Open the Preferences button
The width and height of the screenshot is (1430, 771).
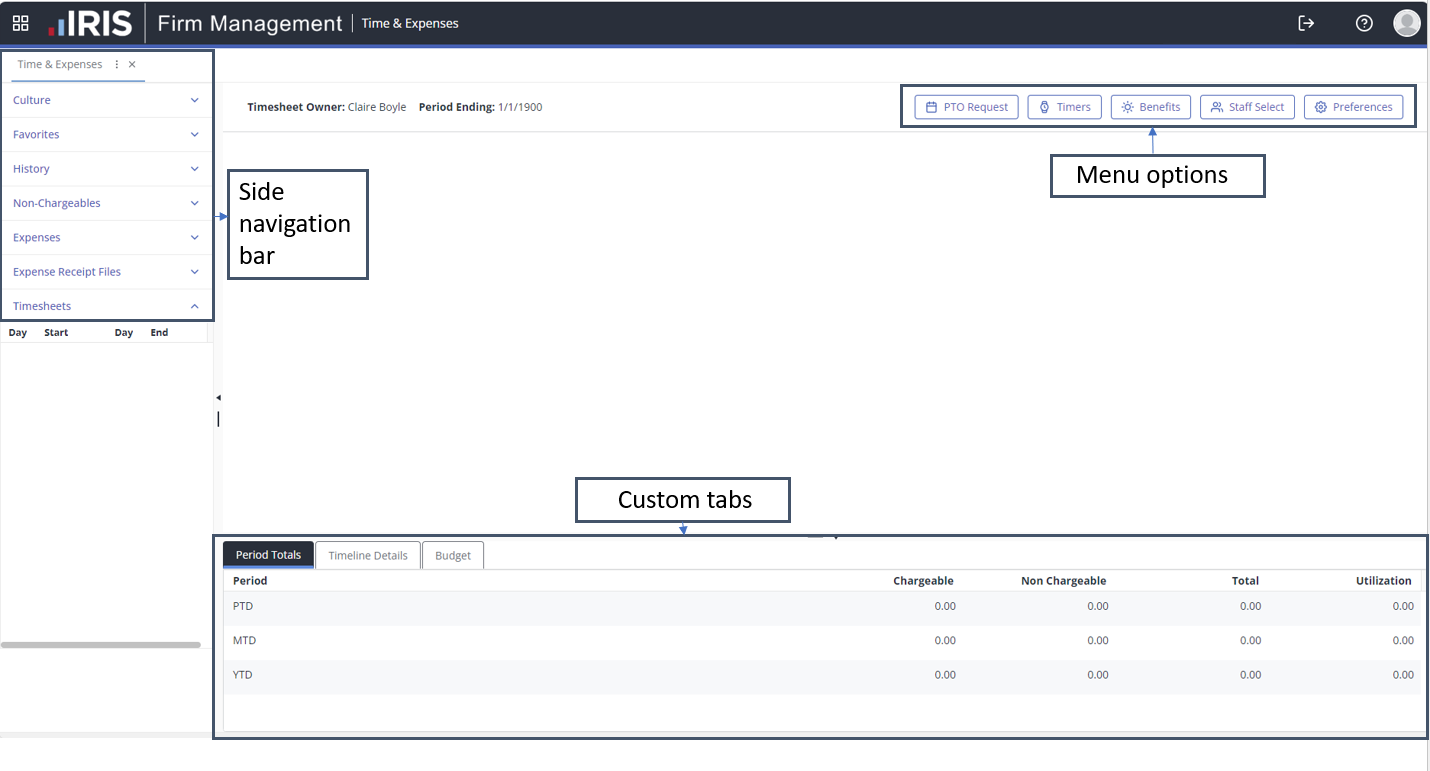[1353, 107]
